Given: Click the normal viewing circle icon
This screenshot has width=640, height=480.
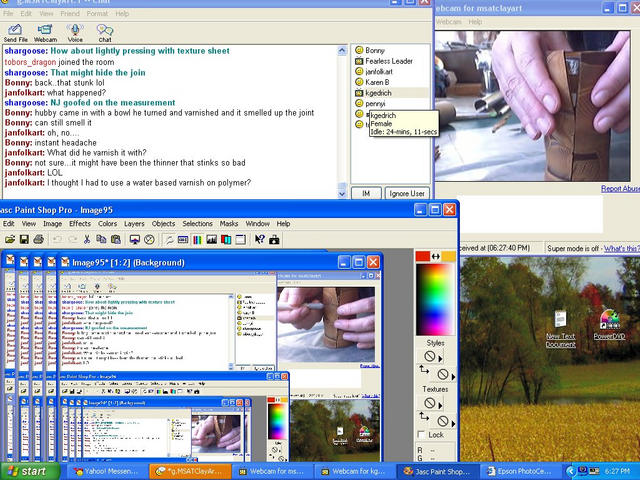Looking at the screenshot, I should coord(149,240).
